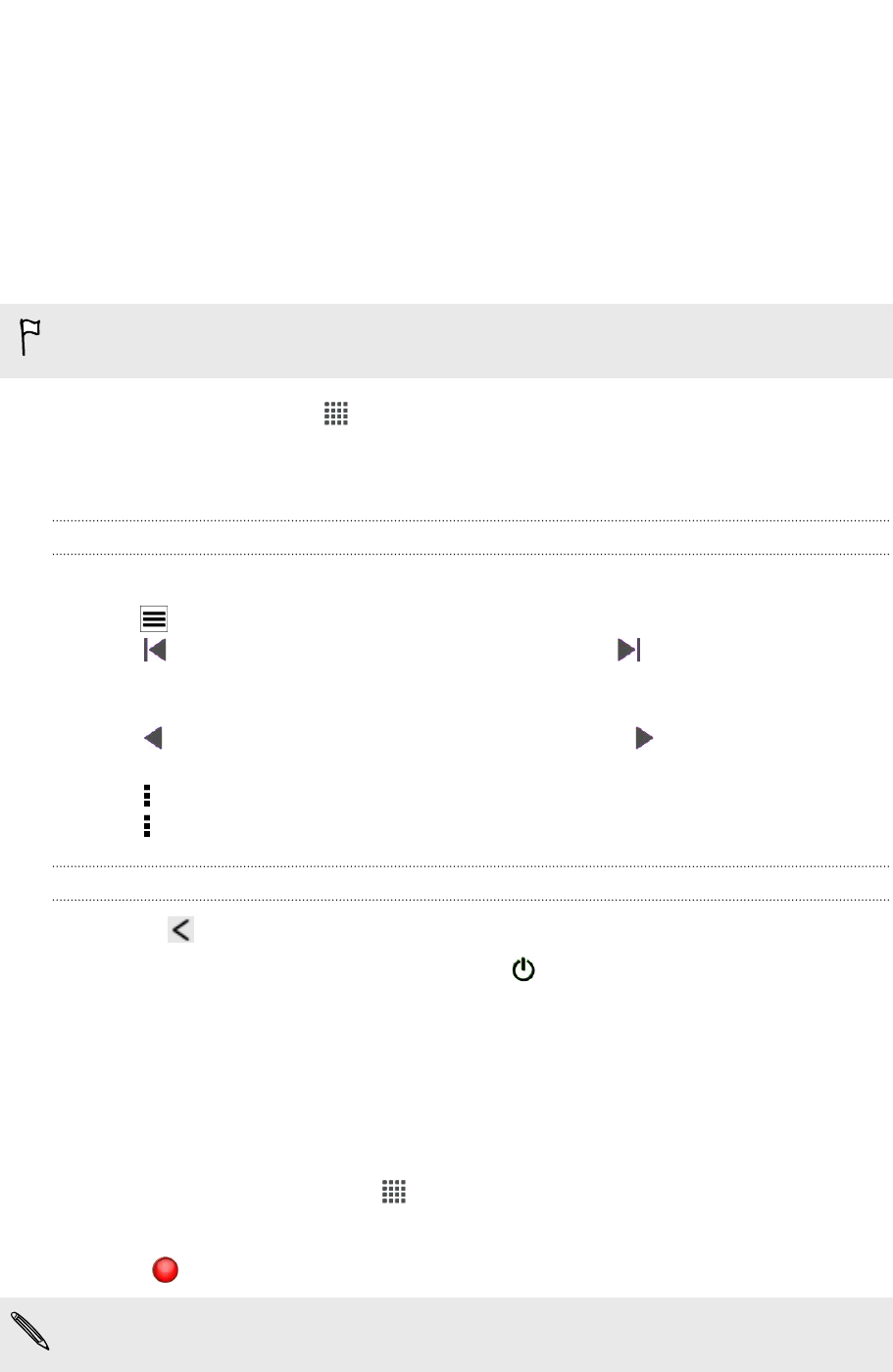Click the pencil icon in the gray note
The image size is (893, 1372).
(31, 1331)
